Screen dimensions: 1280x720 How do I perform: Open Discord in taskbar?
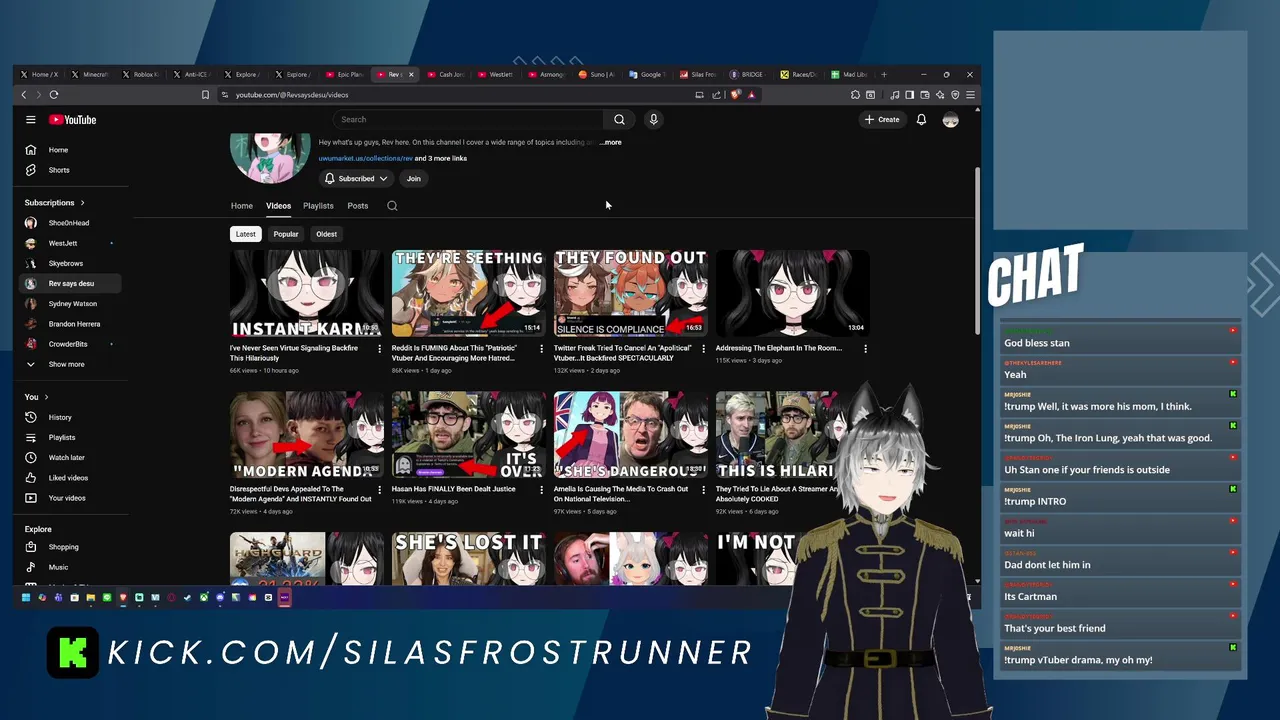click(220, 598)
